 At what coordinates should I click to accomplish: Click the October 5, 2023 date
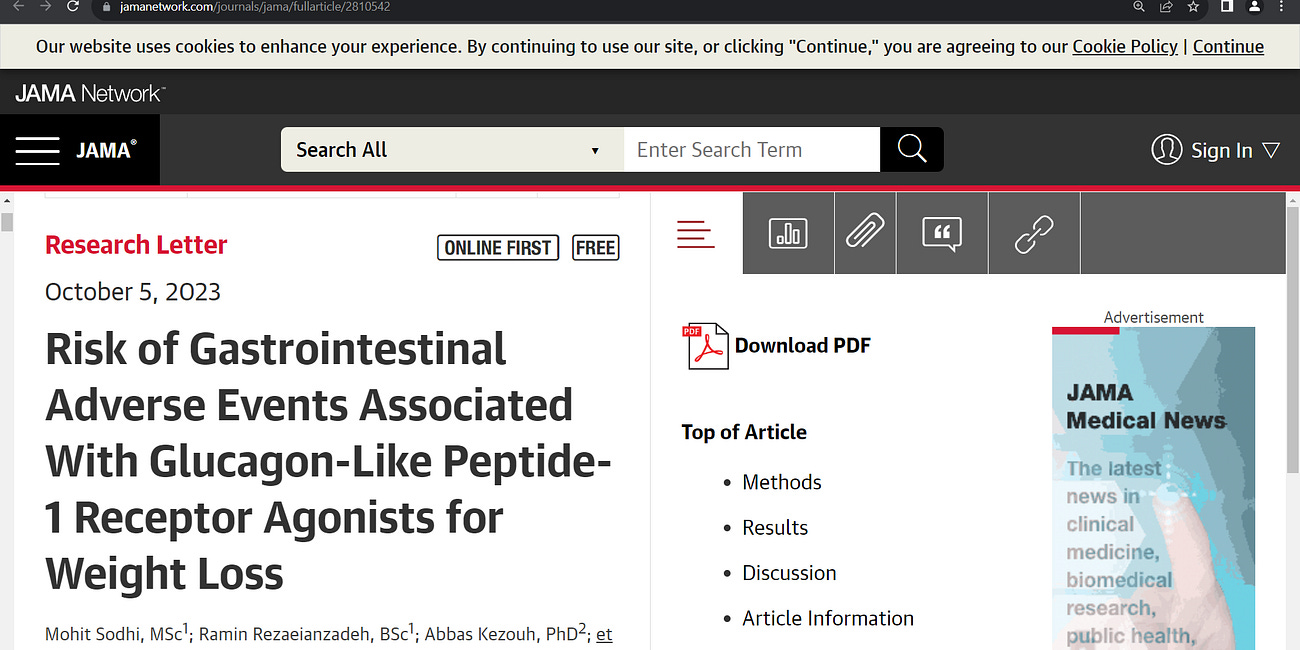click(x=133, y=292)
